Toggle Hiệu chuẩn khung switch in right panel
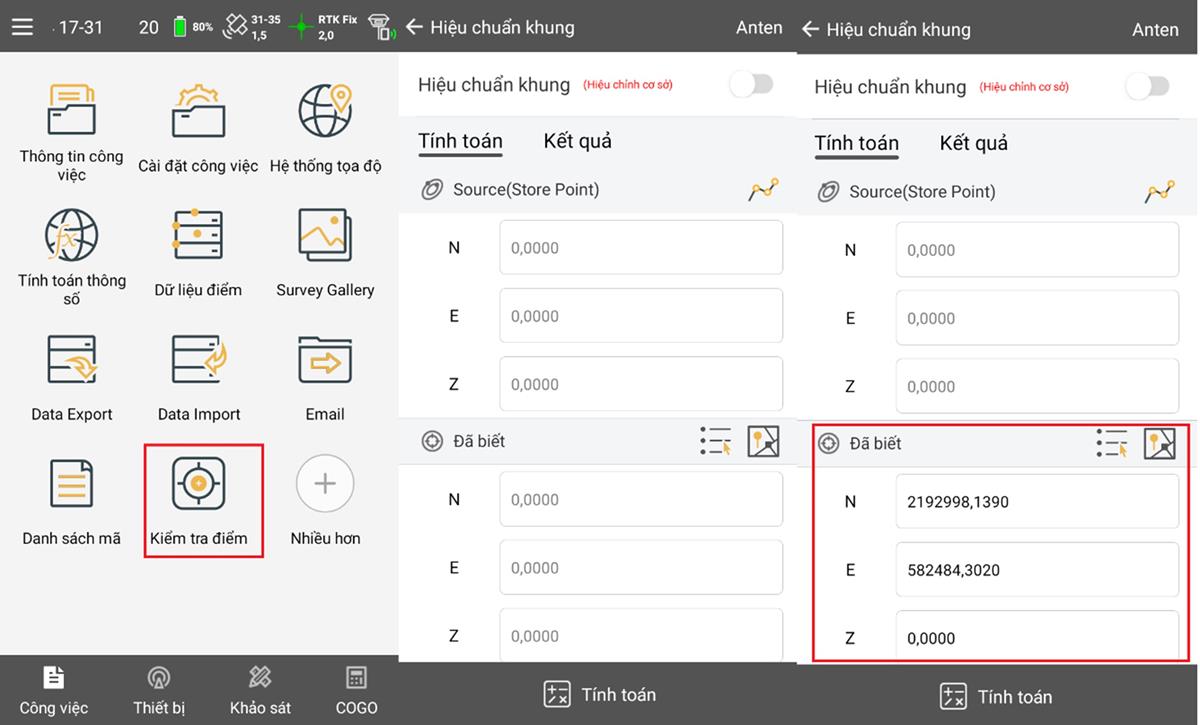The image size is (1200, 725). pos(1148,87)
